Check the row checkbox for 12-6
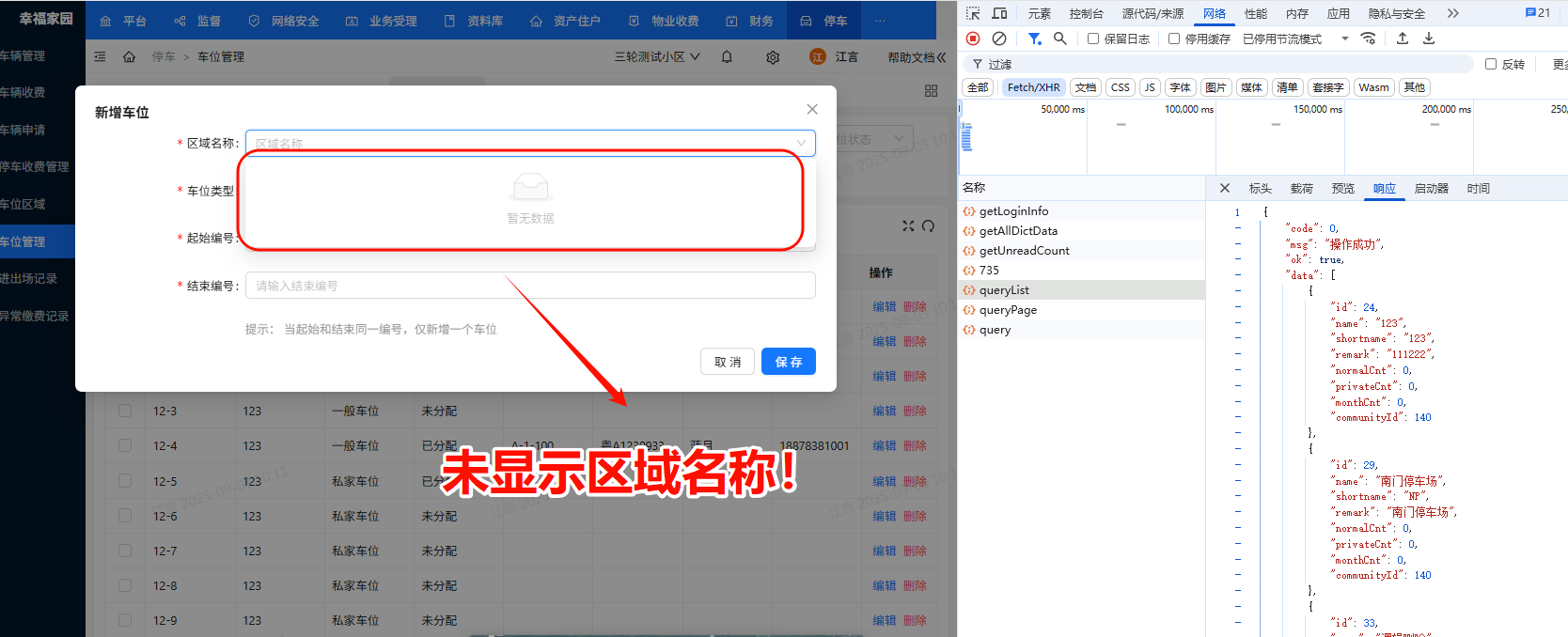 pos(125,516)
